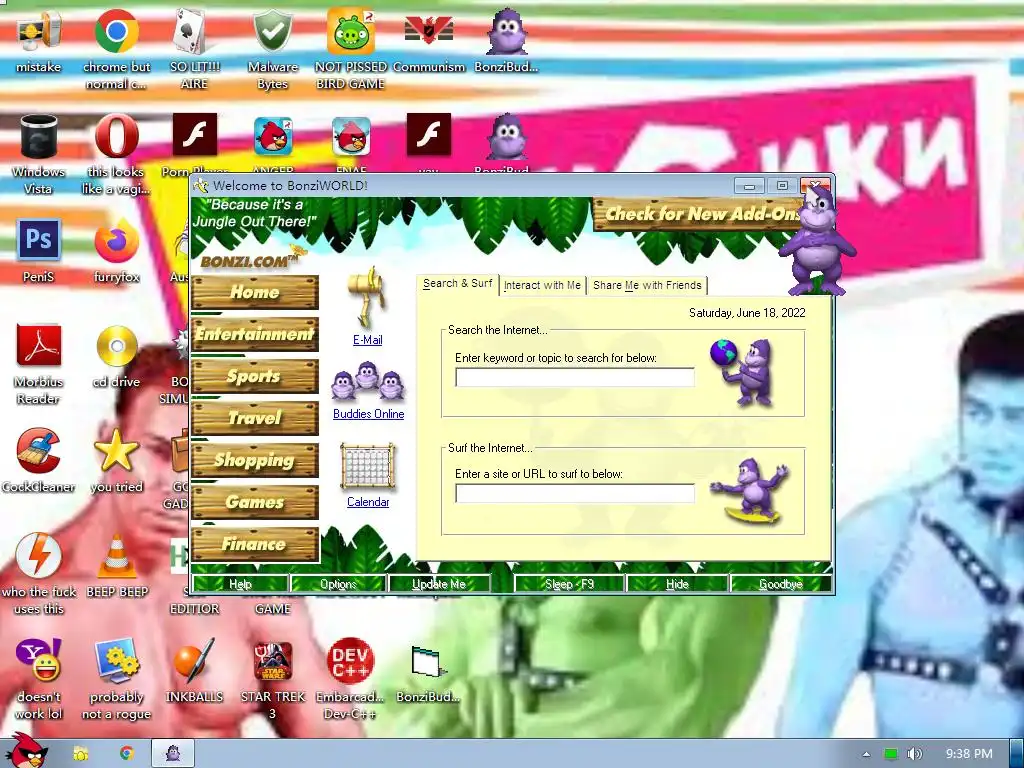The width and height of the screenshot is (1024, 768).
Task: Open the Malware Bytes shield icon
Action: (272, 31)
